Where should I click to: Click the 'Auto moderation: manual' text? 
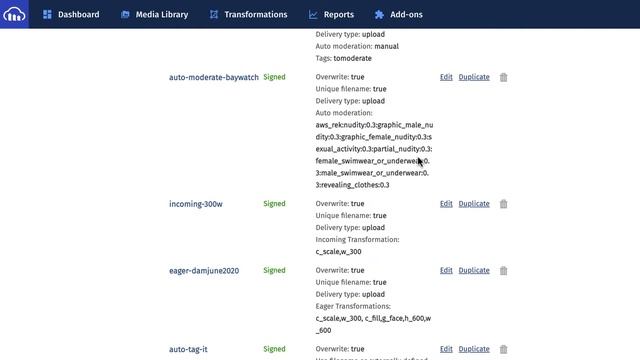pos(357,46)
